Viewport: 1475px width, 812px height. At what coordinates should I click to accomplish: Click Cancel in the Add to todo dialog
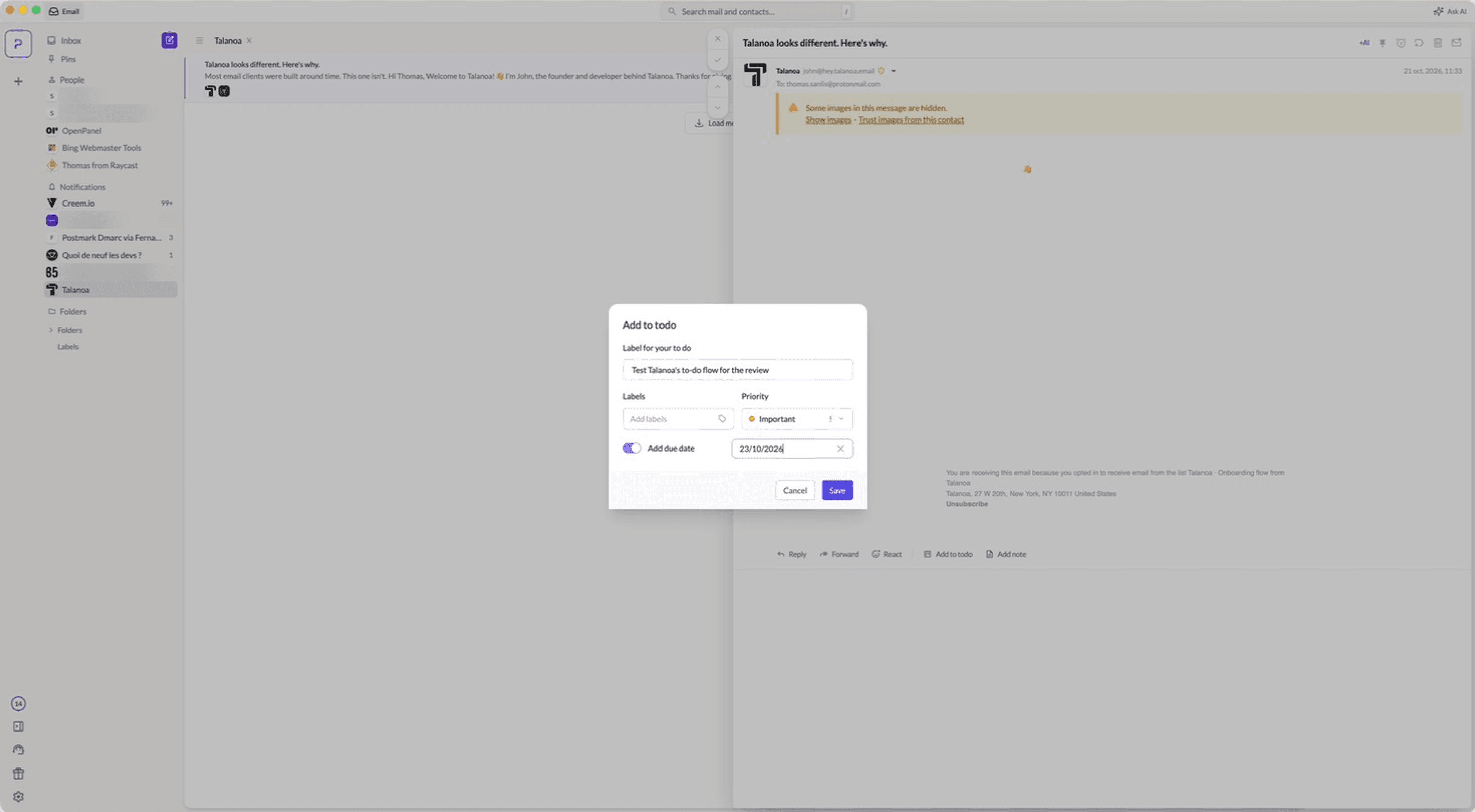pyautogui.click(x=794, y=491)
